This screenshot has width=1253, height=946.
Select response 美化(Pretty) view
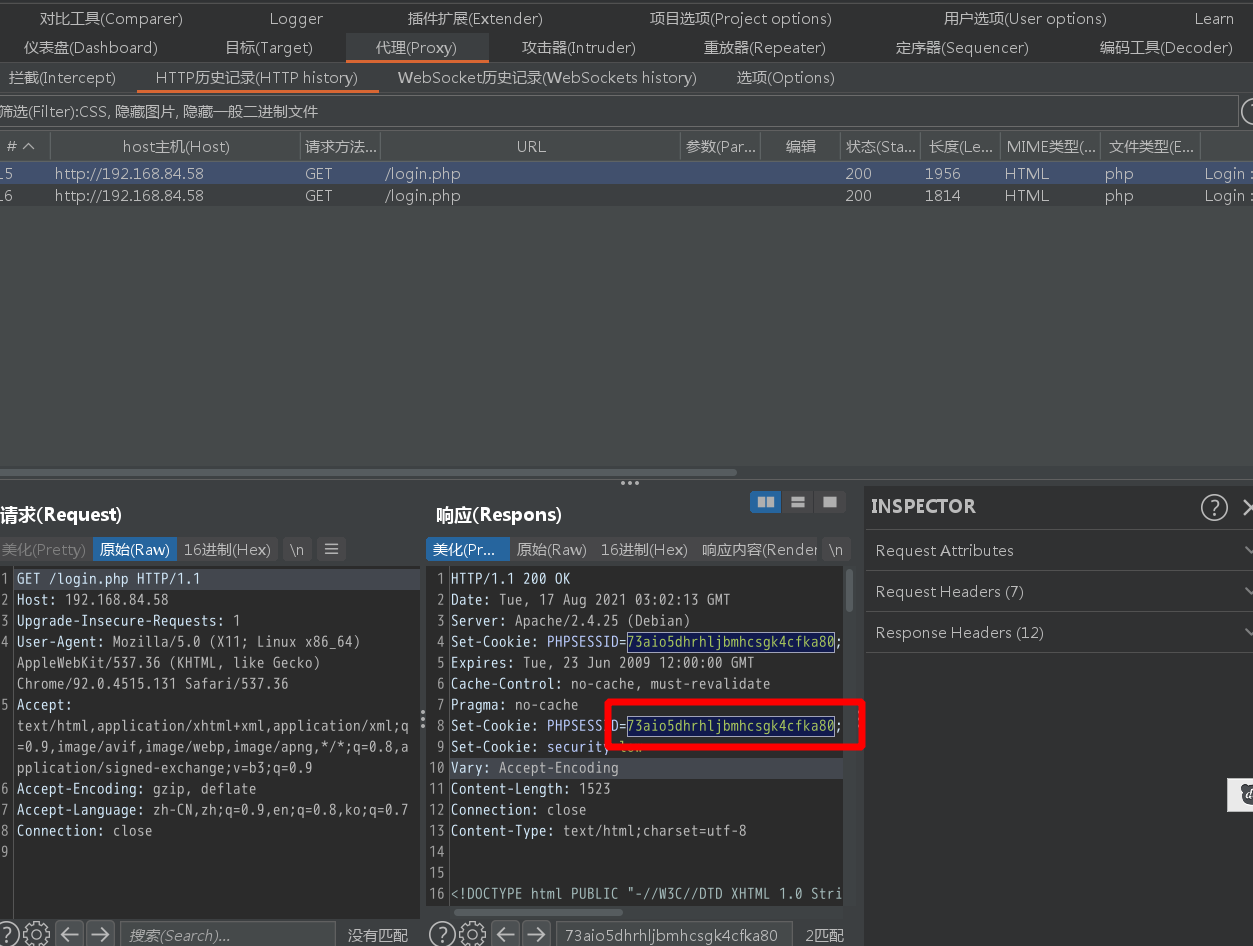pos(467,549)
